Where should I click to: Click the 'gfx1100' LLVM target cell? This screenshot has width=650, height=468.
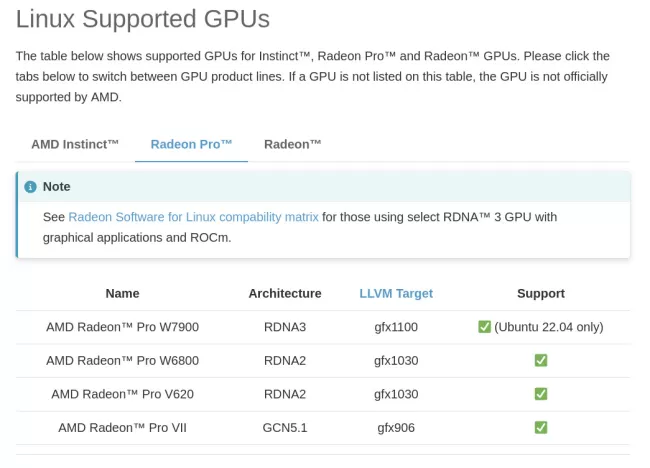(396, 327)
